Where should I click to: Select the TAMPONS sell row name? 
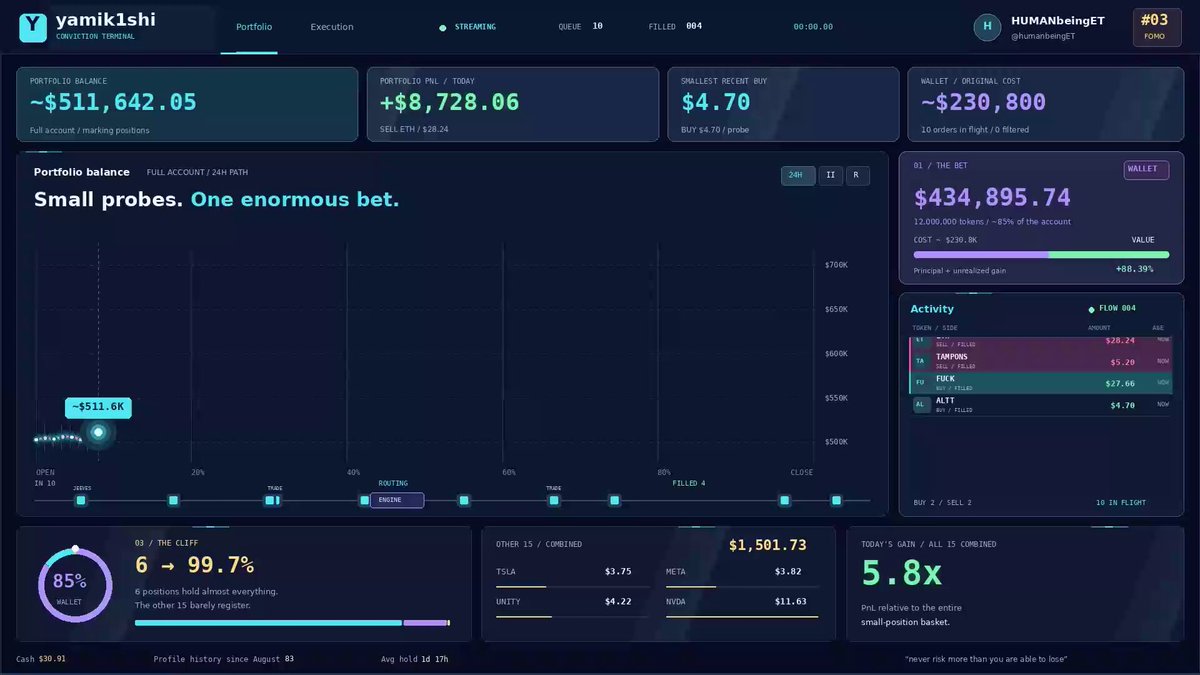point(952,357)
